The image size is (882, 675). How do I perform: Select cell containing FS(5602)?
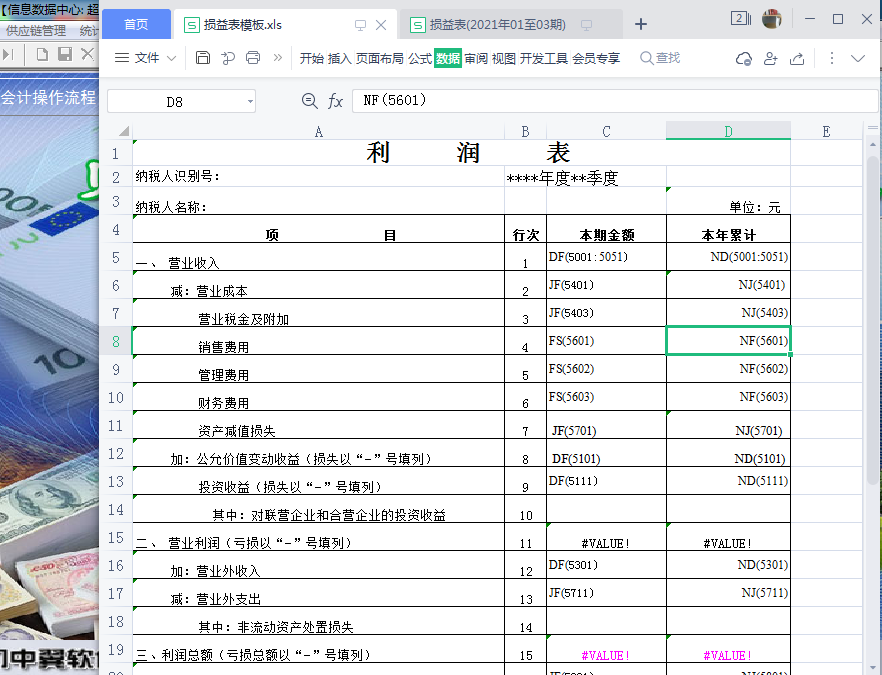click(606, 369)
